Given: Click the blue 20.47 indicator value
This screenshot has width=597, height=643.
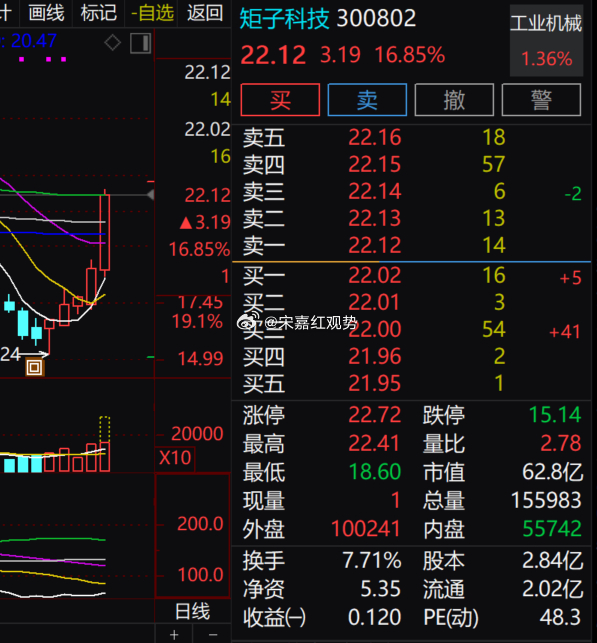Looking at the screenshot, I should (x=34, y=41).
